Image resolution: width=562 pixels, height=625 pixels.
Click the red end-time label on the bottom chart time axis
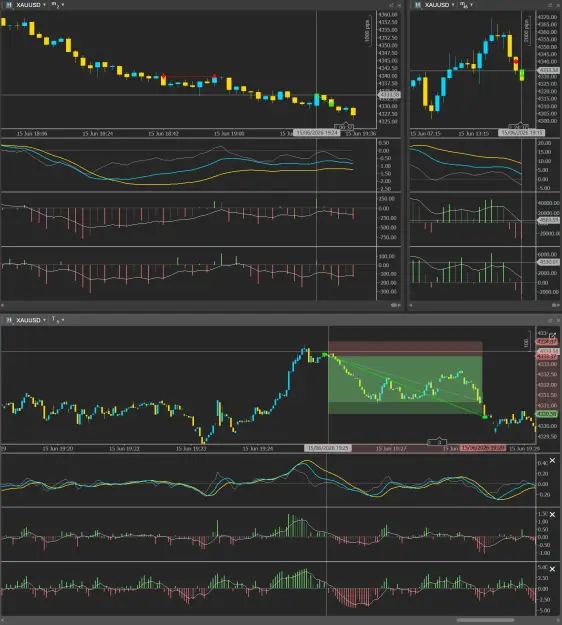pos(483,448)
